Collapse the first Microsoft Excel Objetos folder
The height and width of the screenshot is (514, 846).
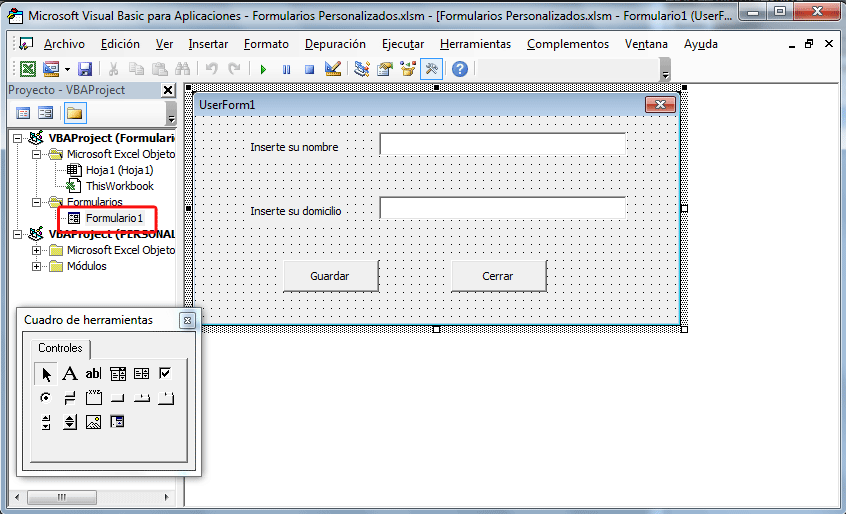coord(36,155)
